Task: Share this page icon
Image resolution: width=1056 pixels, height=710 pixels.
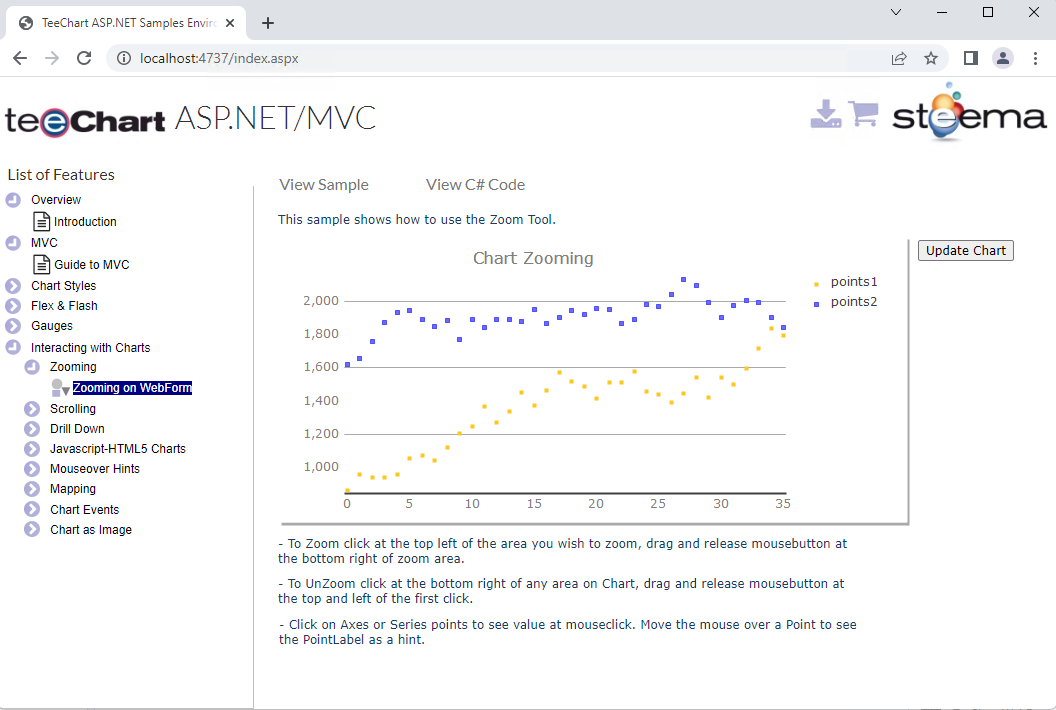Action: [899, 59]
